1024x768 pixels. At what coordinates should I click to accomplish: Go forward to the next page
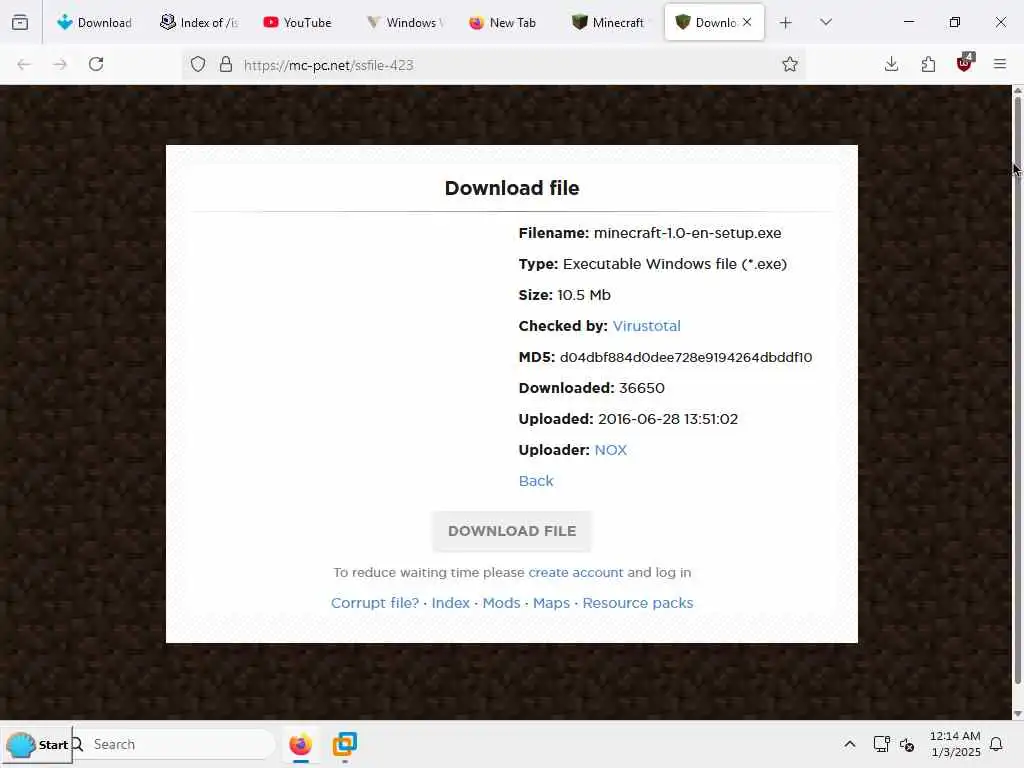(x=60, y=64)
